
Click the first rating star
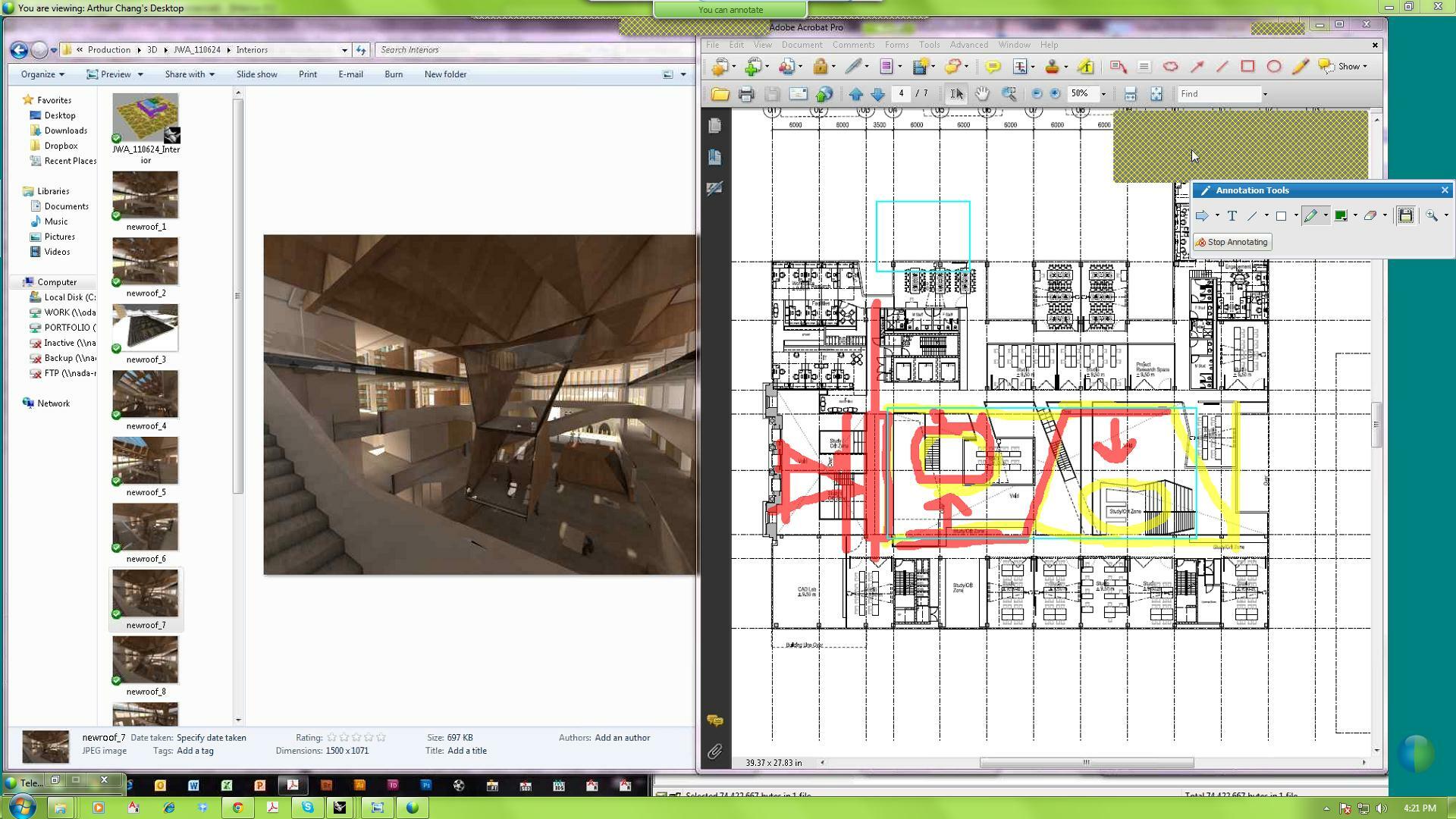coord(331,737)
